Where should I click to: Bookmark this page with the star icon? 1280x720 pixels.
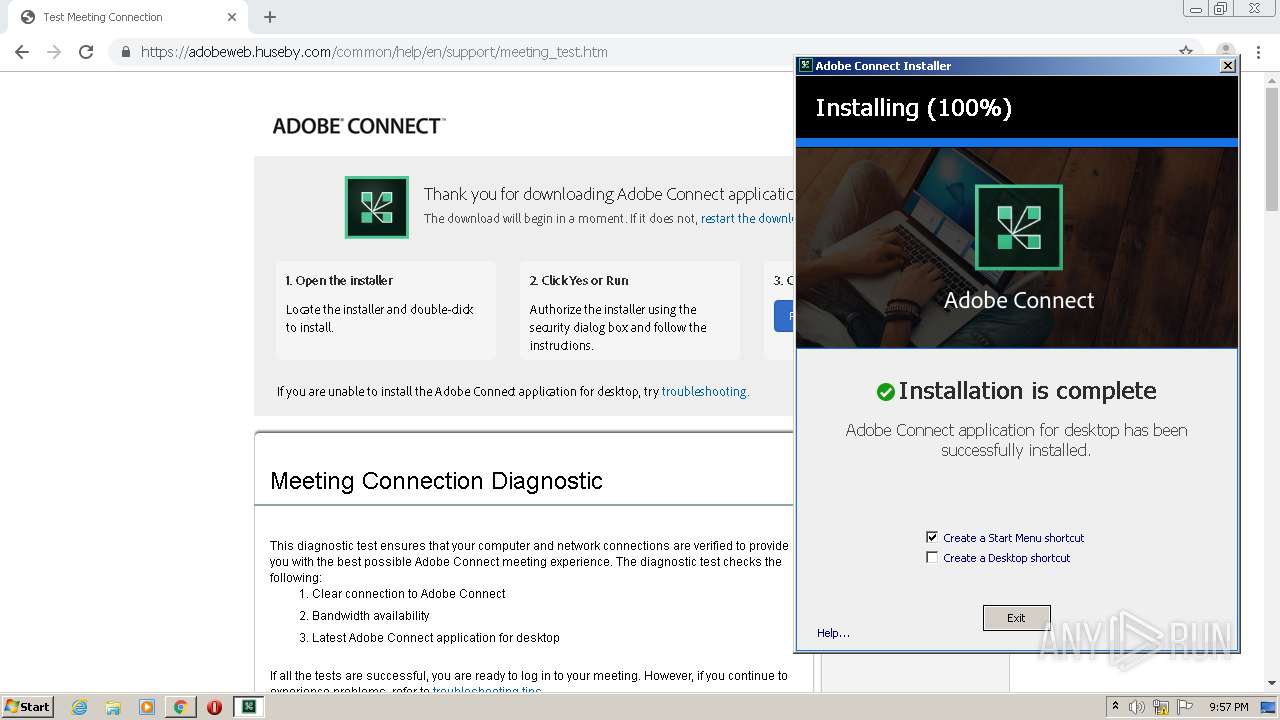point(1186,52)
